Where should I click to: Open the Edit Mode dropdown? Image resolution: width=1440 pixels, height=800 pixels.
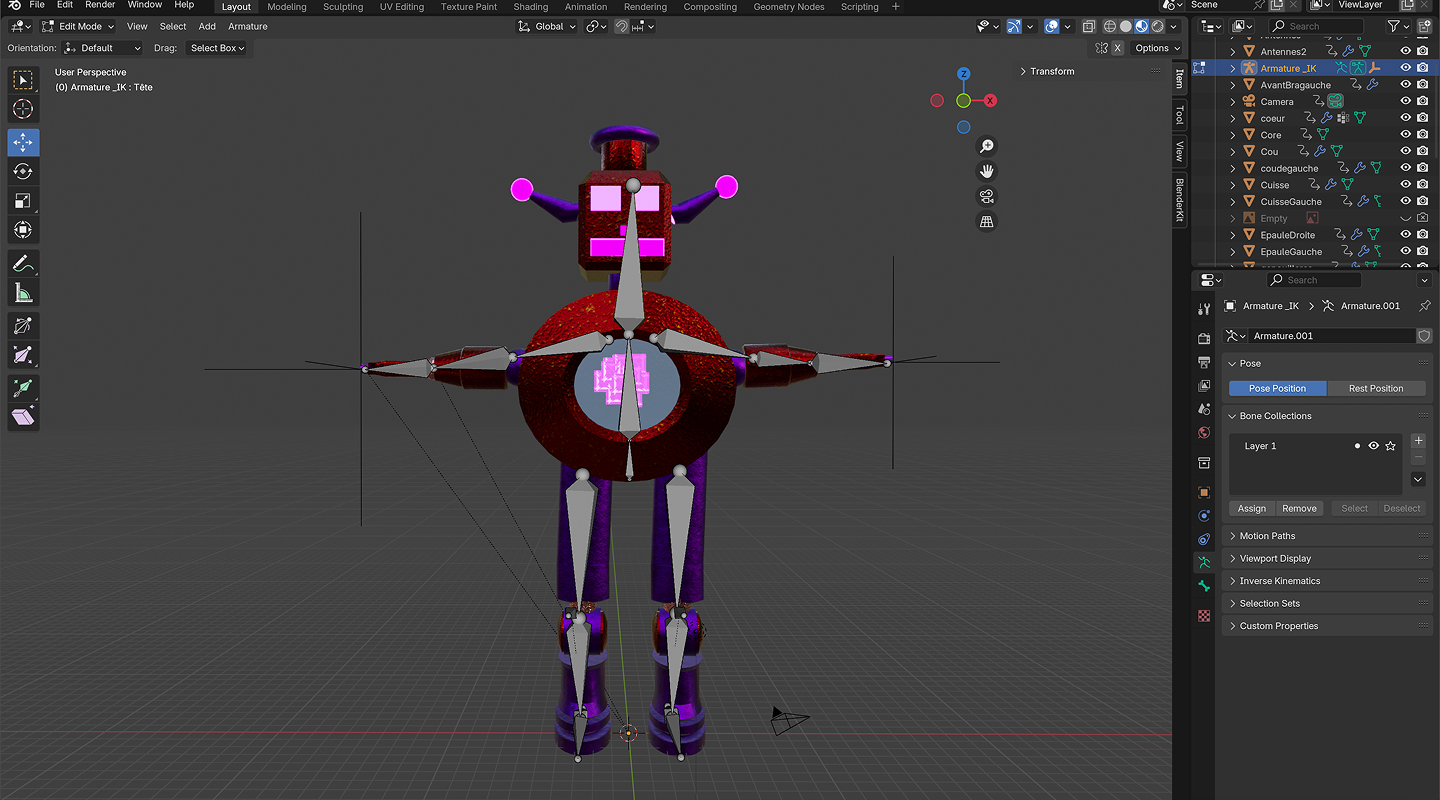[x=79, y=26]
